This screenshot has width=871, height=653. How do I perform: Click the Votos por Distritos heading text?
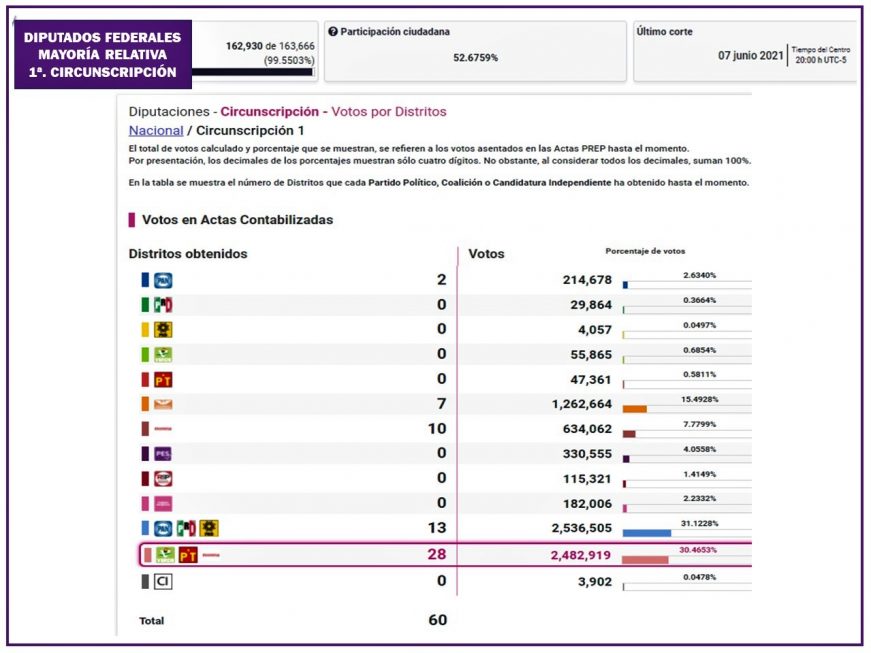click(389, 112)
